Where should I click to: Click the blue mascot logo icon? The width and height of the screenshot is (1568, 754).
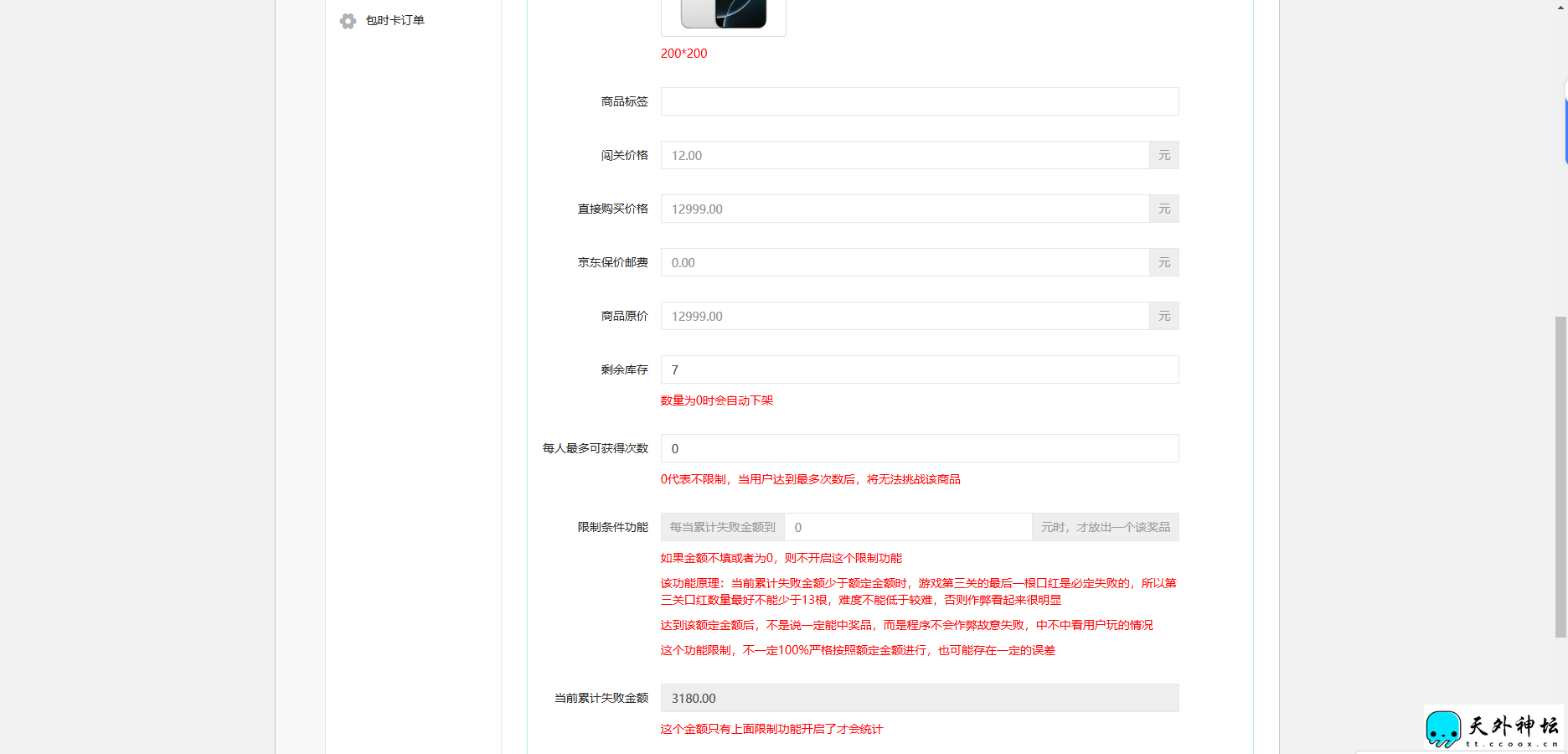coord(1443,728)
